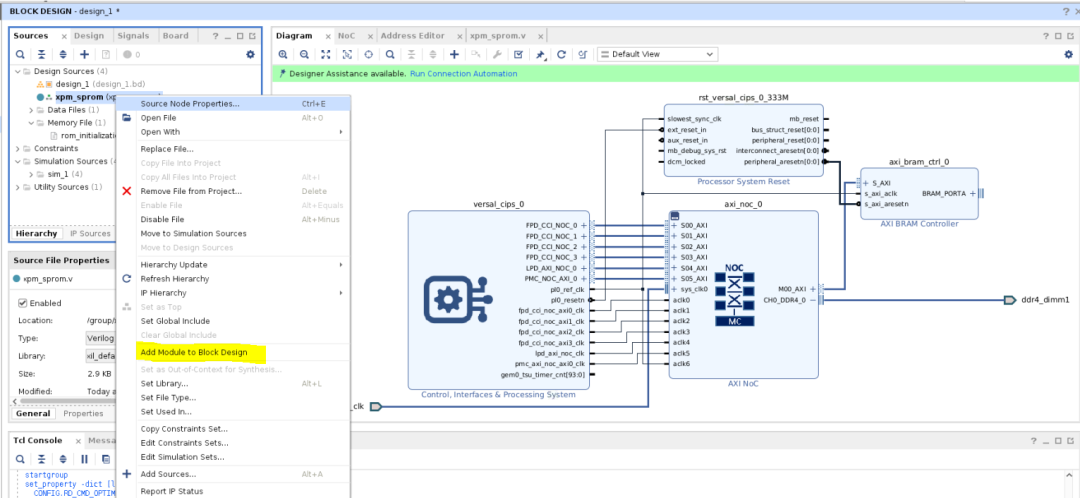Click the Library input field
Screen dimensions: 1080x498
(99, 356)
